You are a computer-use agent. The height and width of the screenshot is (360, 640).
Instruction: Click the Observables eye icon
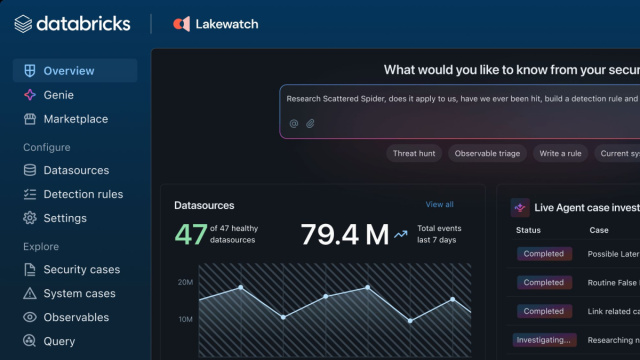[x=30, y=317]
